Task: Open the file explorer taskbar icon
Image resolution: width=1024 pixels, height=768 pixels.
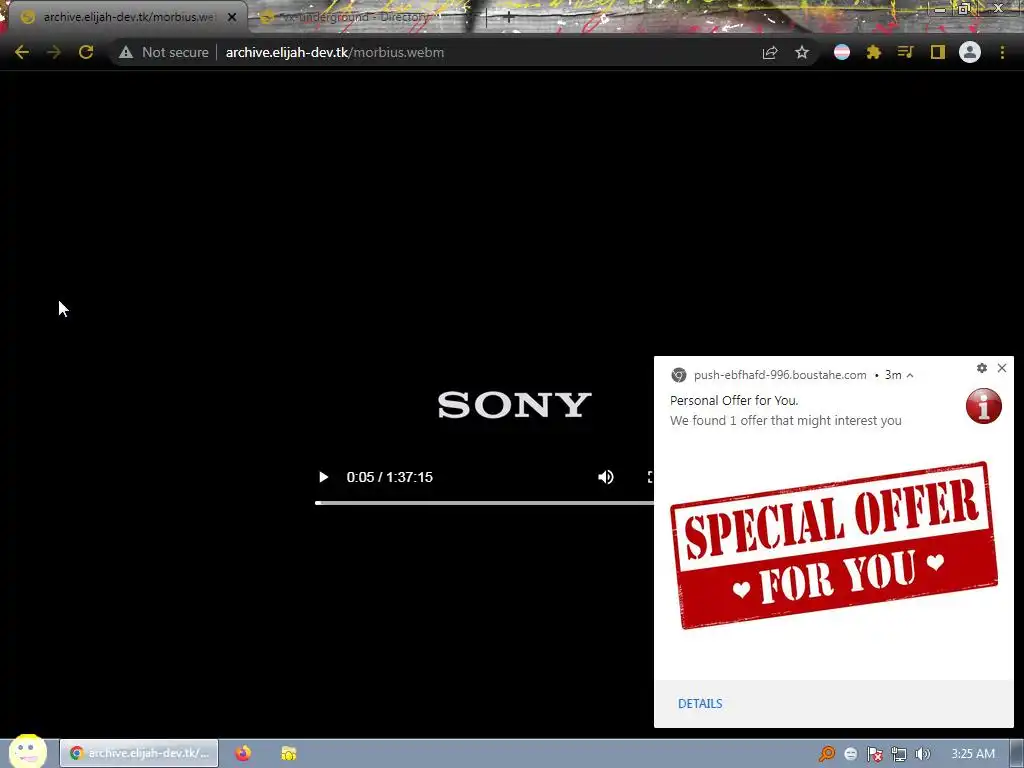Action: tap(289, 754)
